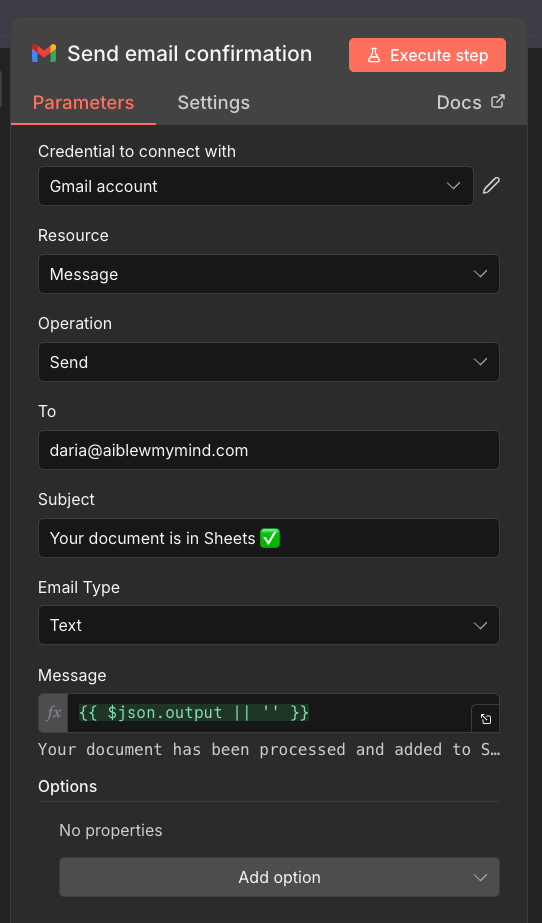542x923 pixels.
Task: Click the flask icon in Execute step
Action: [374, 55]
